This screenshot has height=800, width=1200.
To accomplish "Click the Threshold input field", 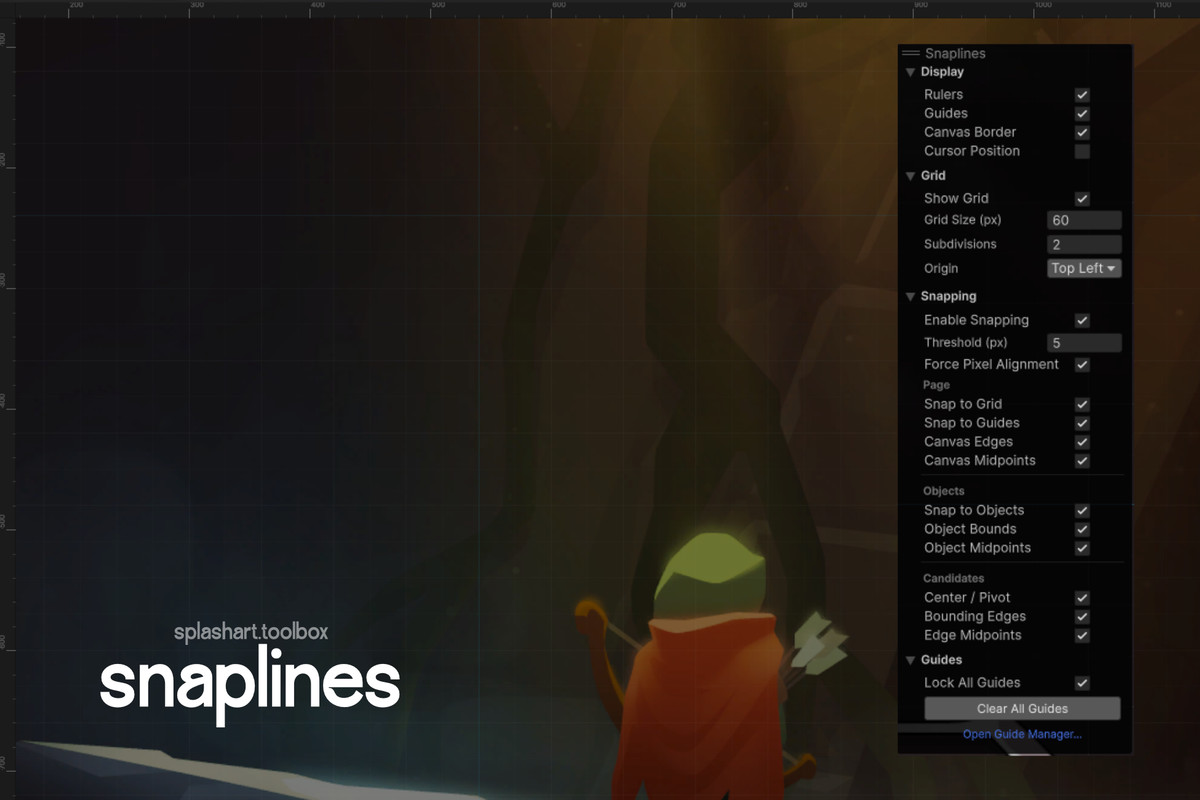I will (x=1084, y=343).
